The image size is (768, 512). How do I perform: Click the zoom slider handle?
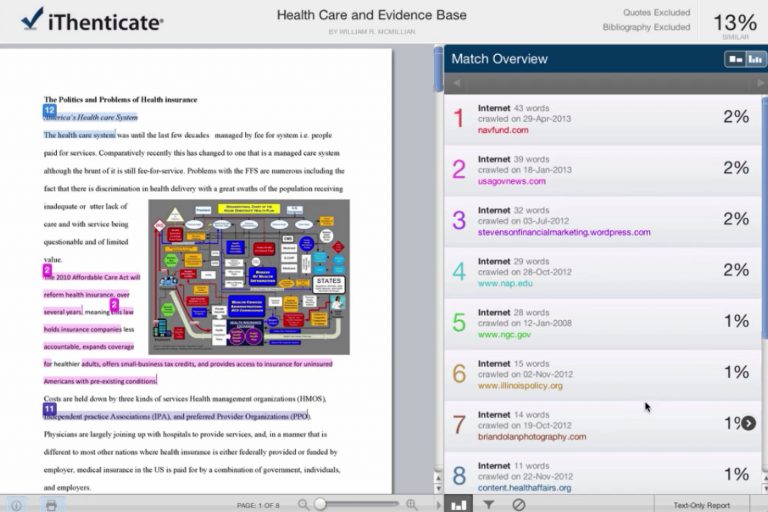pyautogui.click(x=320, y=505)
